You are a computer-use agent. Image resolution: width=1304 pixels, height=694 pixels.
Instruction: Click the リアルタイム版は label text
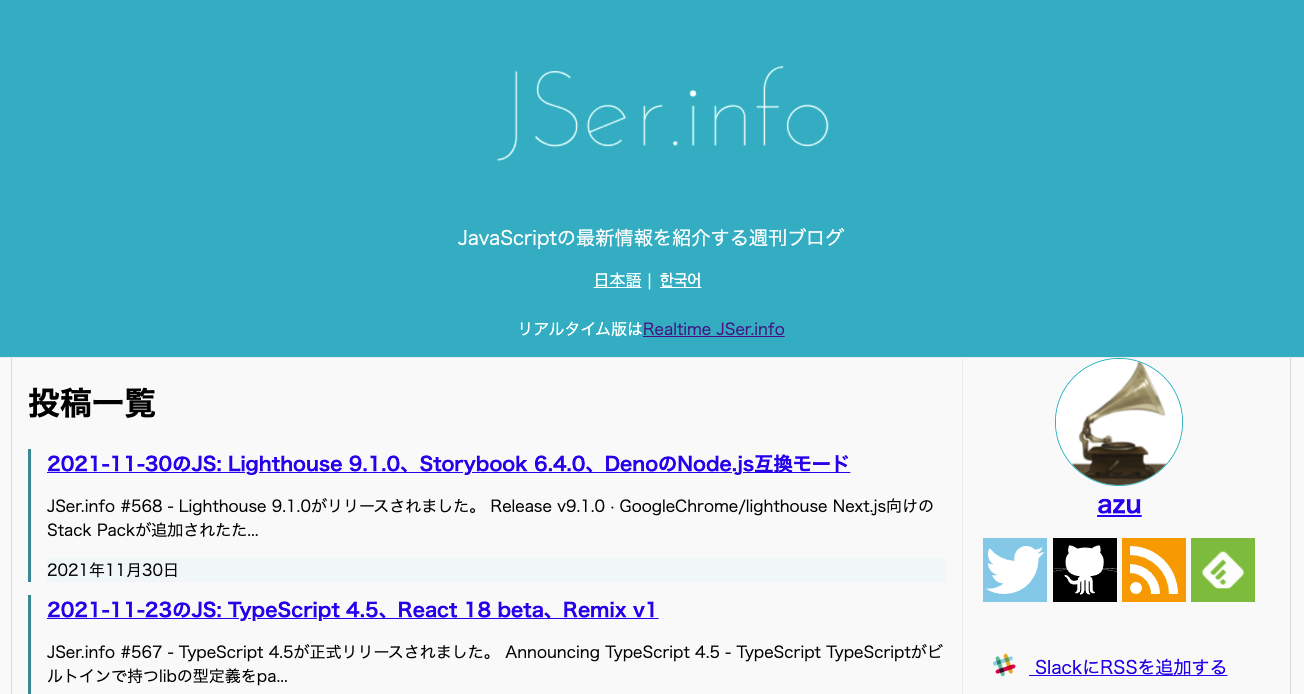[x=580, y=329]
